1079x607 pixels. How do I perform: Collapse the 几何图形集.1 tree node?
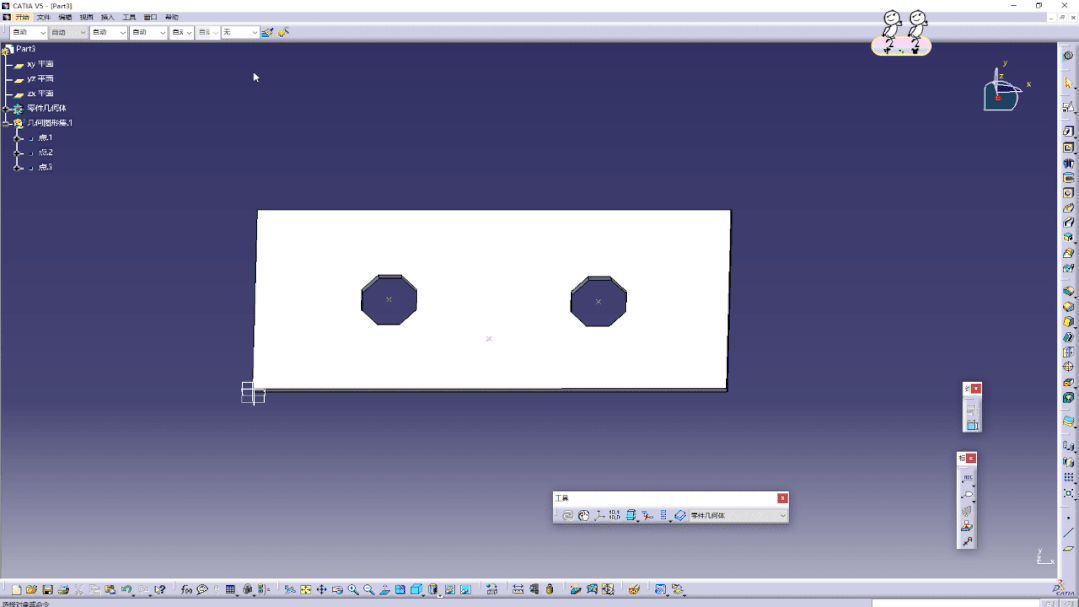(x=6, y=123)
